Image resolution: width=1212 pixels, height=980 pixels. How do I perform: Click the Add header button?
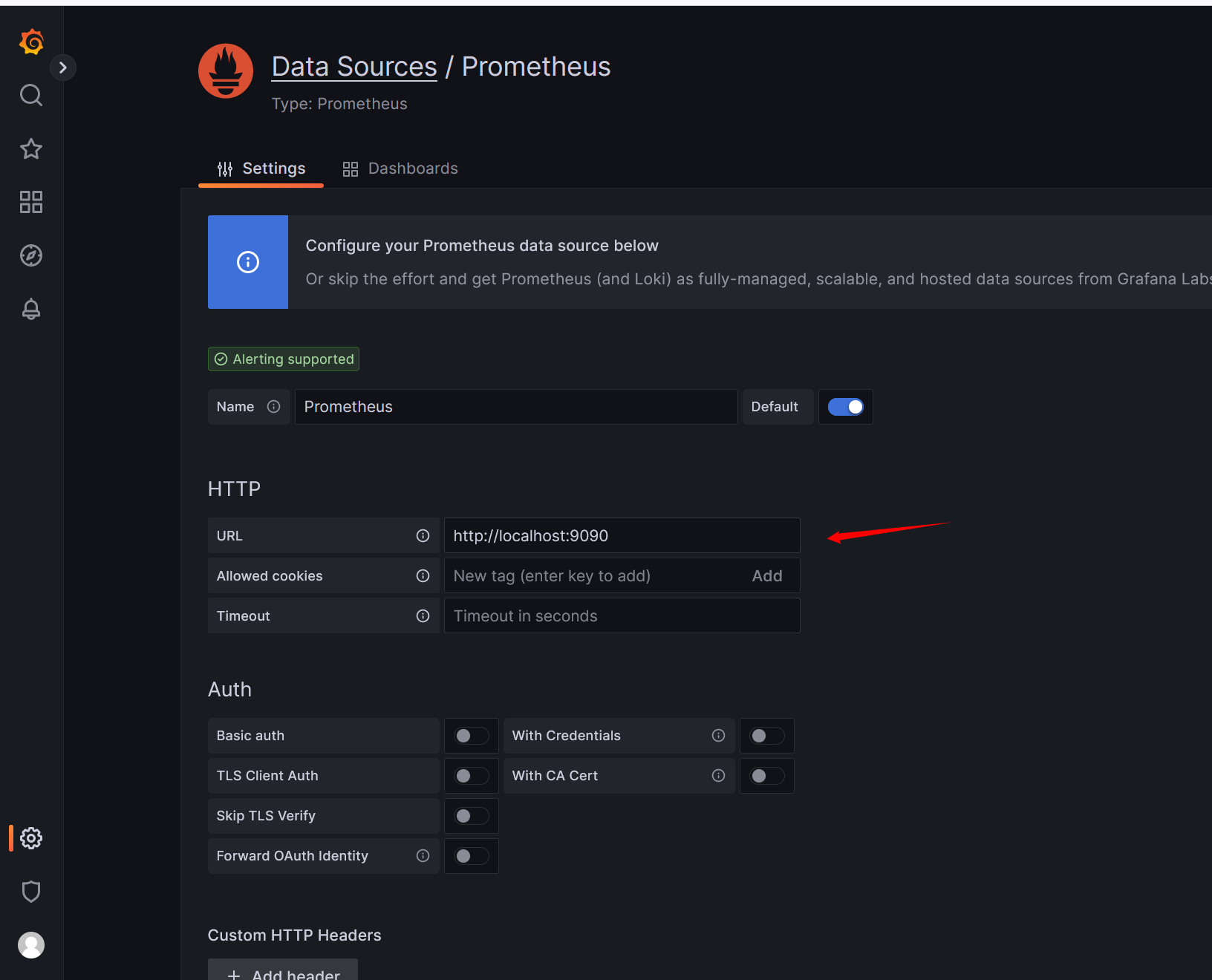(283, 973)
